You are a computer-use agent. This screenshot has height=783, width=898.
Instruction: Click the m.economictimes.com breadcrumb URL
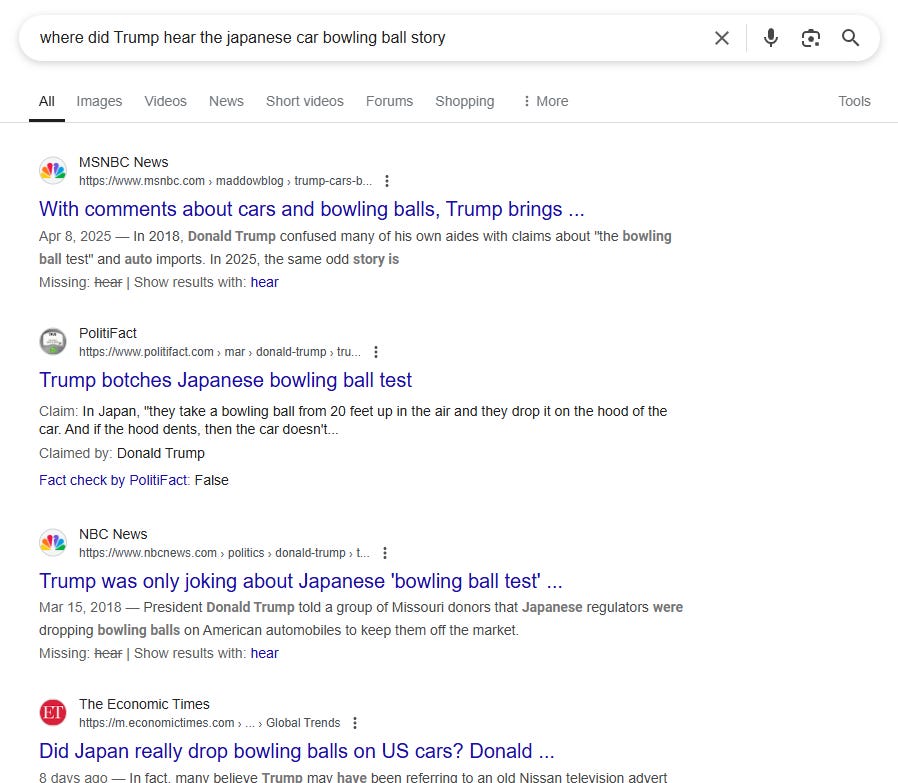point(210,723)
